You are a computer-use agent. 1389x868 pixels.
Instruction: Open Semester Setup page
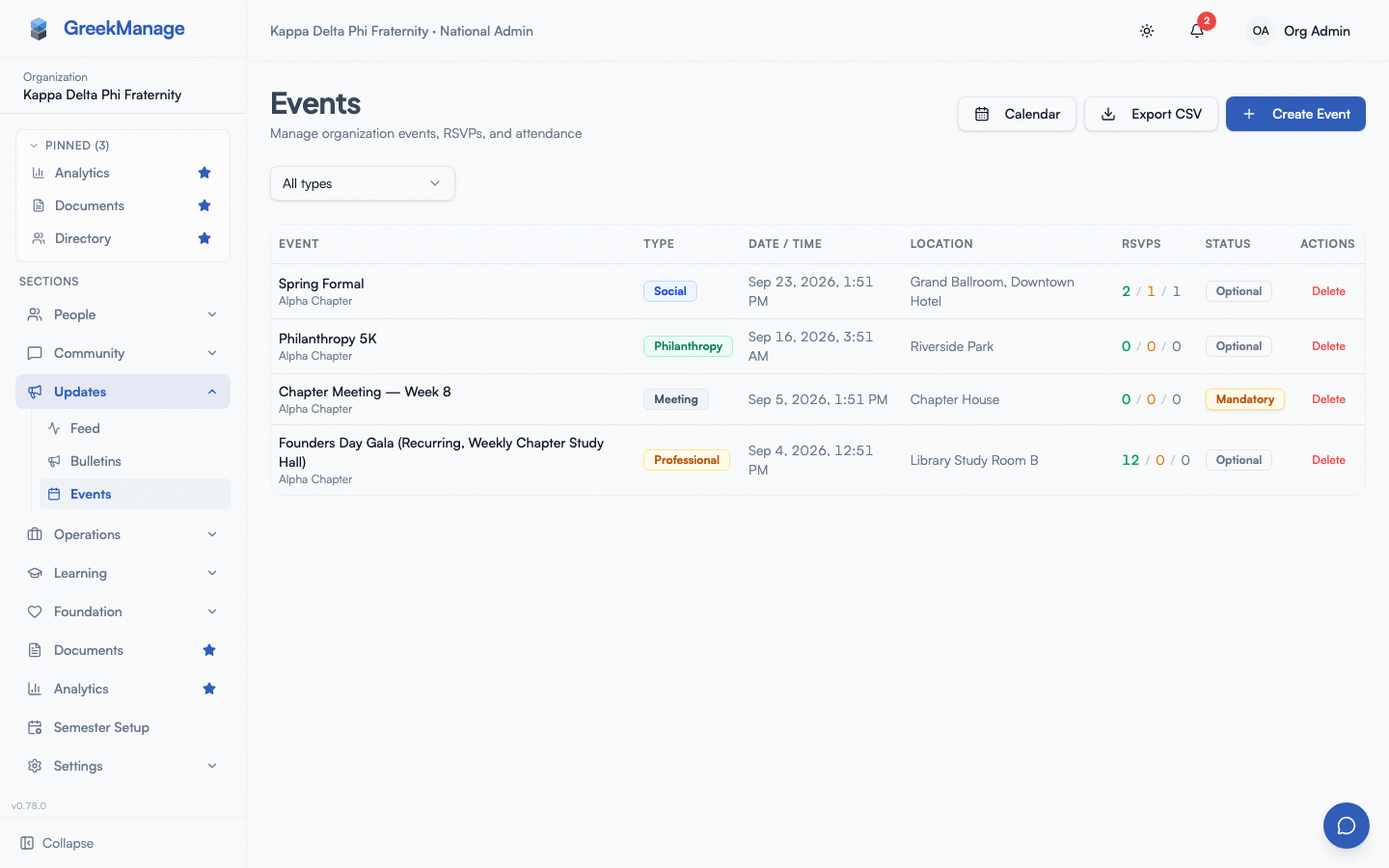pyautogui.click(x=123, y=727)
